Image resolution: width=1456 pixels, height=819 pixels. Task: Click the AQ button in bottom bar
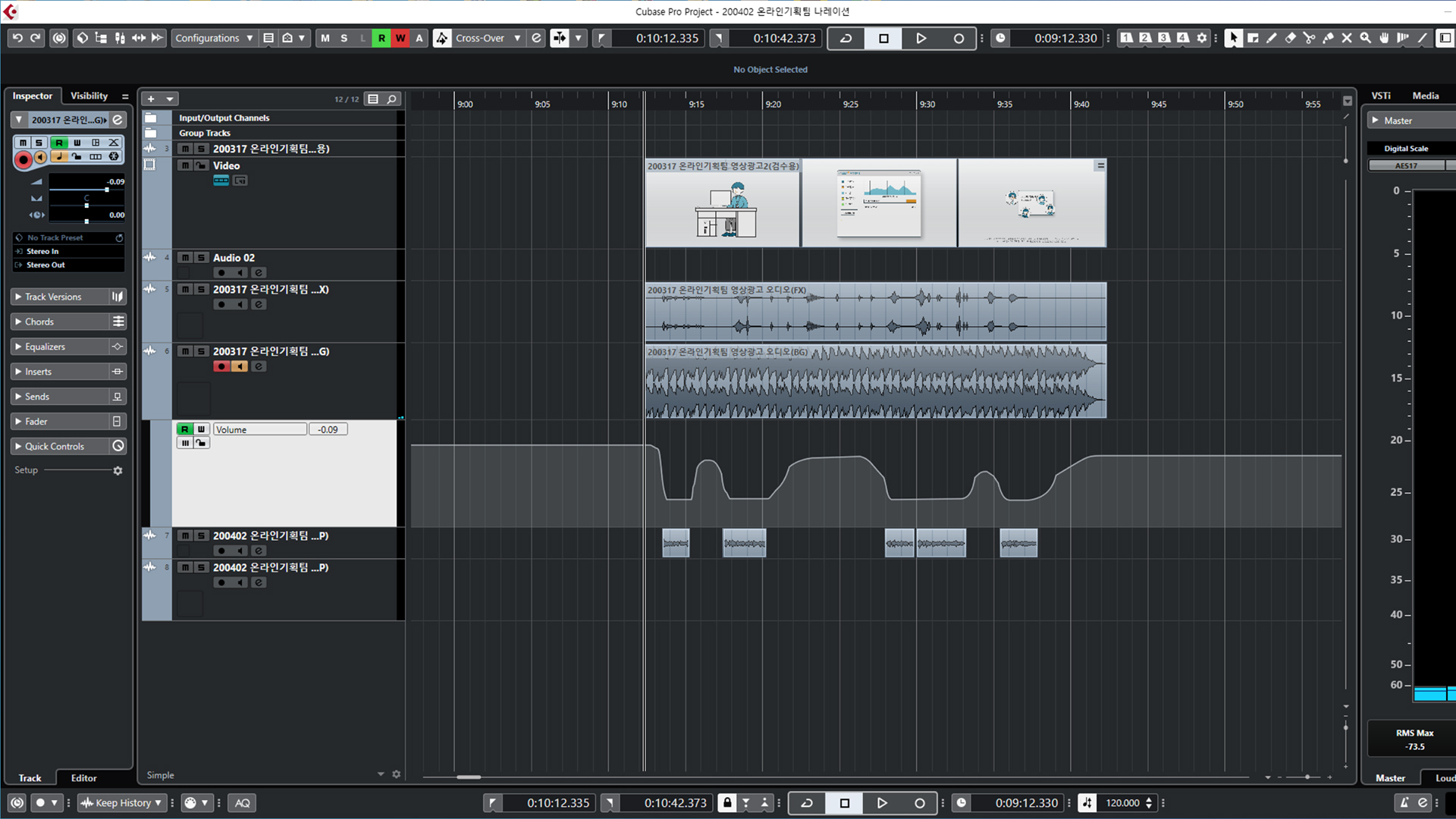coord(243,803)
